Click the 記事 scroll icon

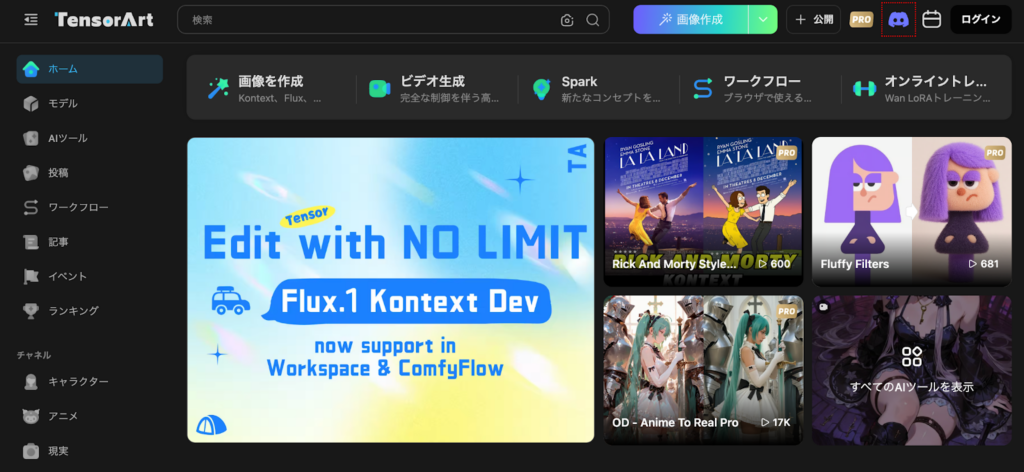coord(31,242)
